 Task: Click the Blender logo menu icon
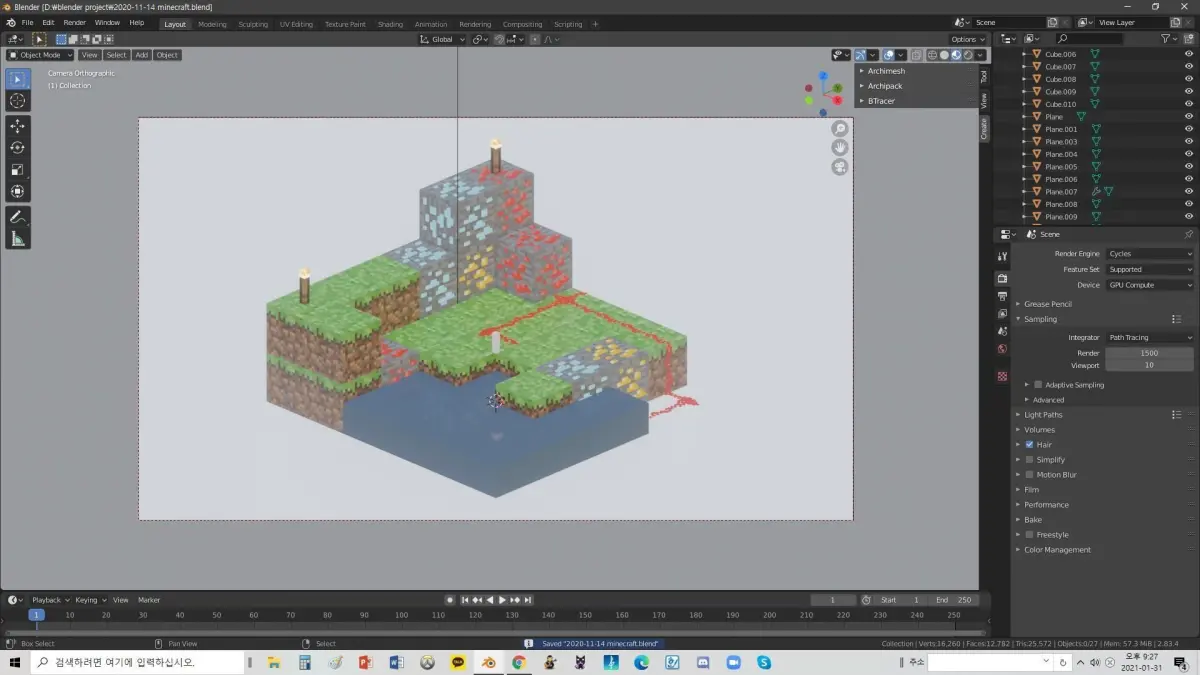coord(10,22)
